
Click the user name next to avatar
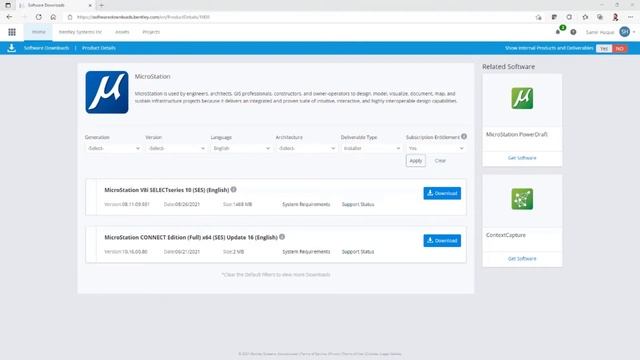point(600,32)
